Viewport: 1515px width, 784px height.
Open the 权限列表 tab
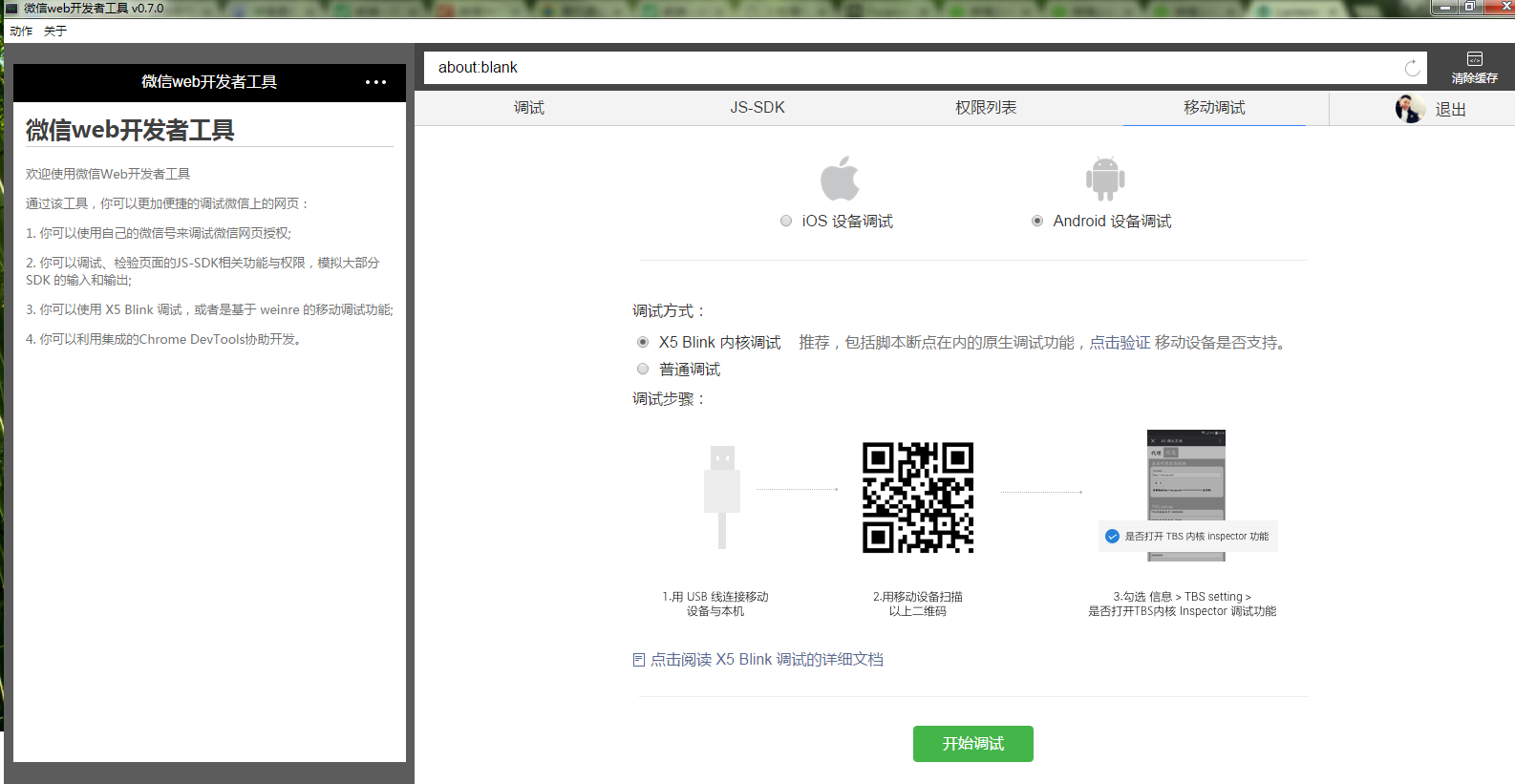pos(986,108)
